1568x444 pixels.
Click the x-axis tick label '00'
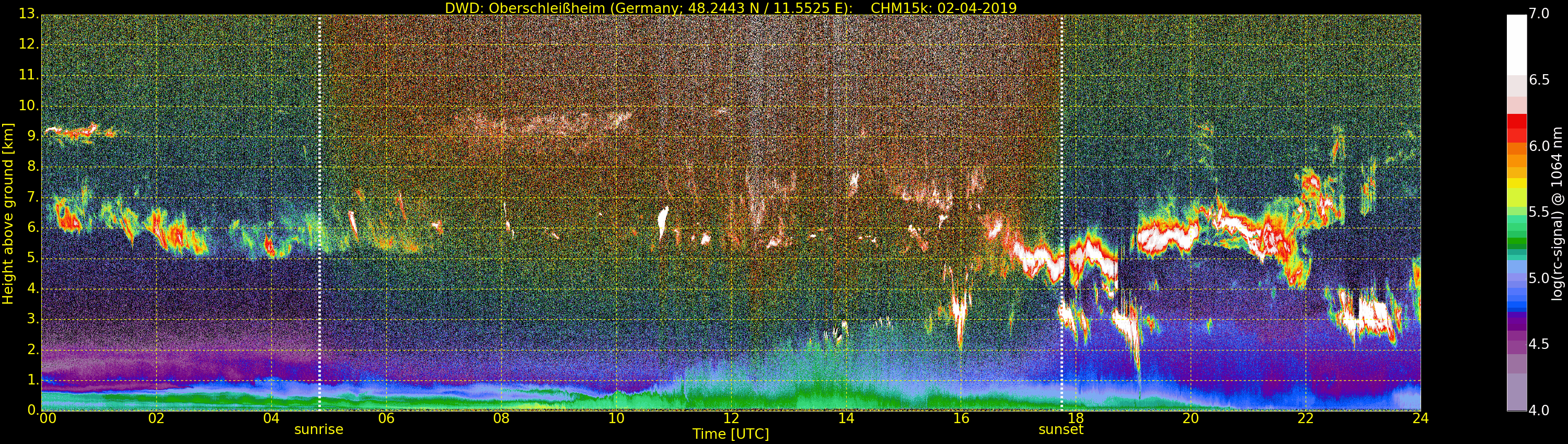tap(47, 418)
